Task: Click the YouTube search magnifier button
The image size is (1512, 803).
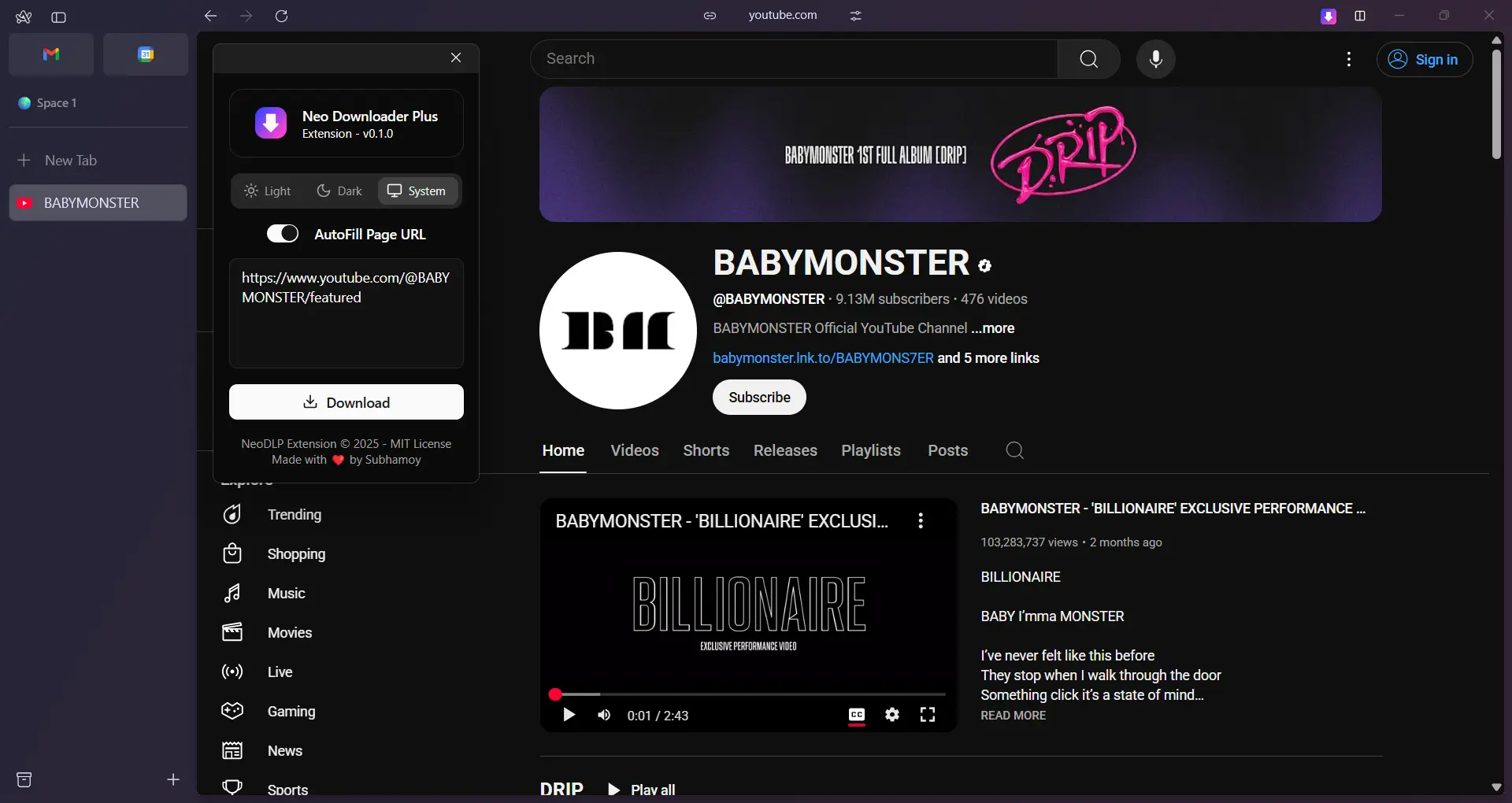Action: (1088, 59)
